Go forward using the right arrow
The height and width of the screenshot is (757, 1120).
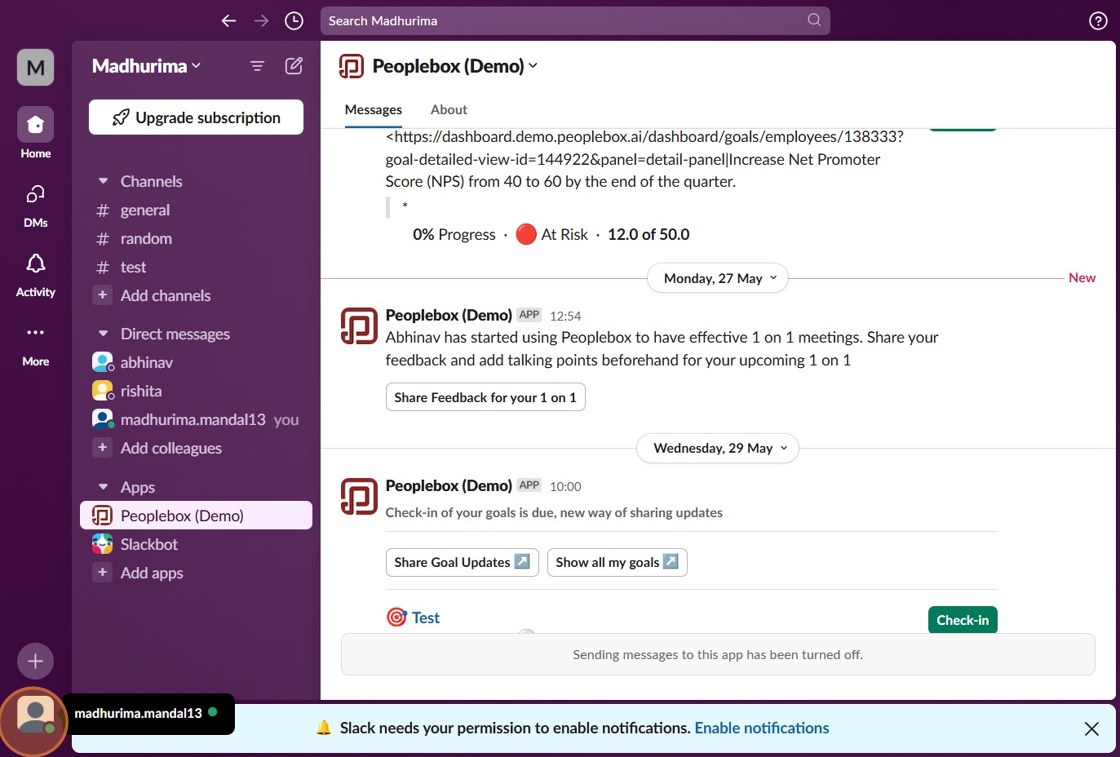(261, 21)
